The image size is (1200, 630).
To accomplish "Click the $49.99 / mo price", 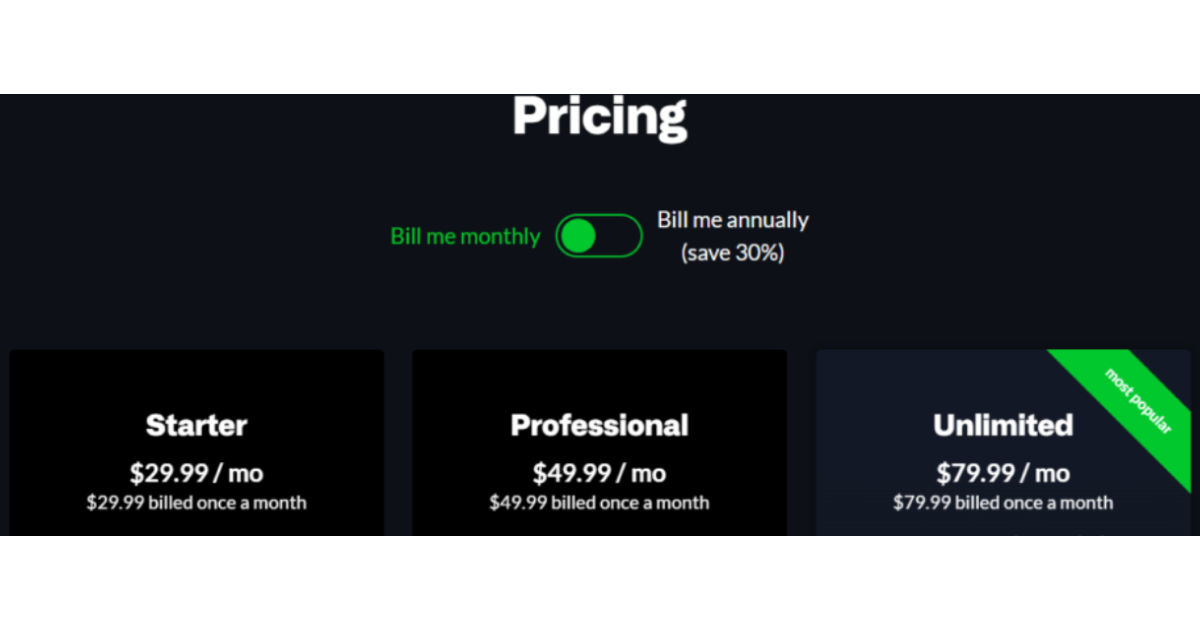I will click(599, 473).
